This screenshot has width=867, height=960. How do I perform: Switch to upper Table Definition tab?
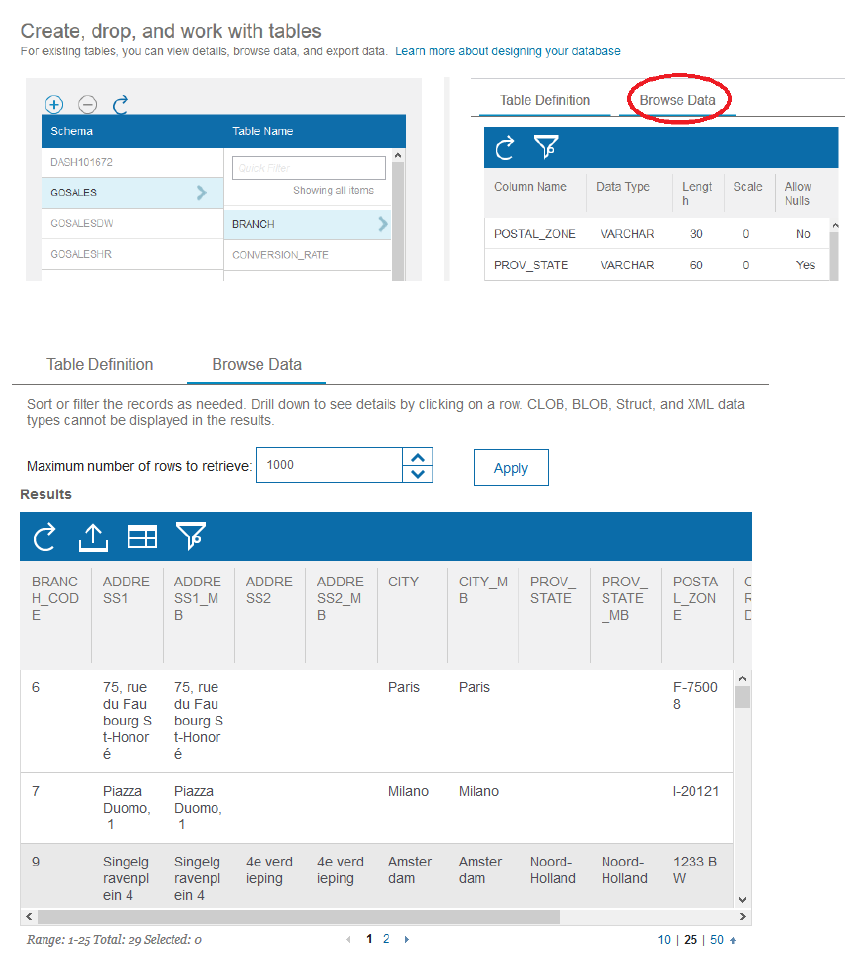tap(545, 100)
